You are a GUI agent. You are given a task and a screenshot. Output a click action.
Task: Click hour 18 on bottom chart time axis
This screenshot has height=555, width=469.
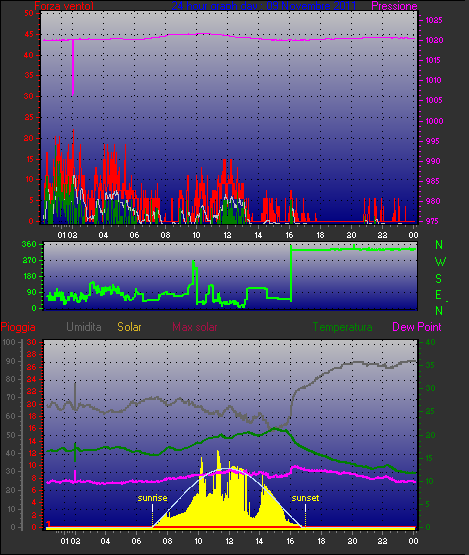321,541
